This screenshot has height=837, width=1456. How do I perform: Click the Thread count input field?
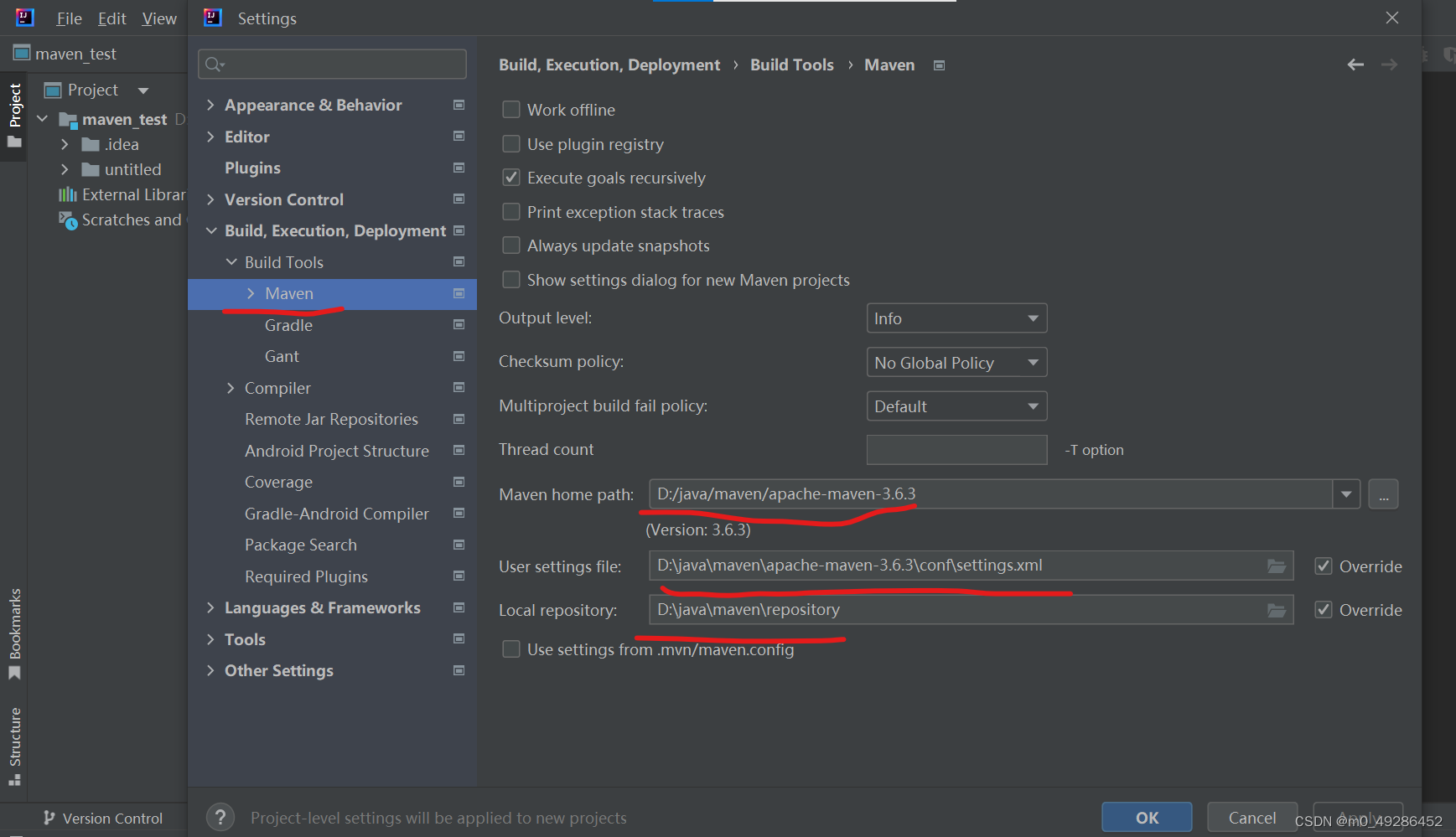point(956,450)
